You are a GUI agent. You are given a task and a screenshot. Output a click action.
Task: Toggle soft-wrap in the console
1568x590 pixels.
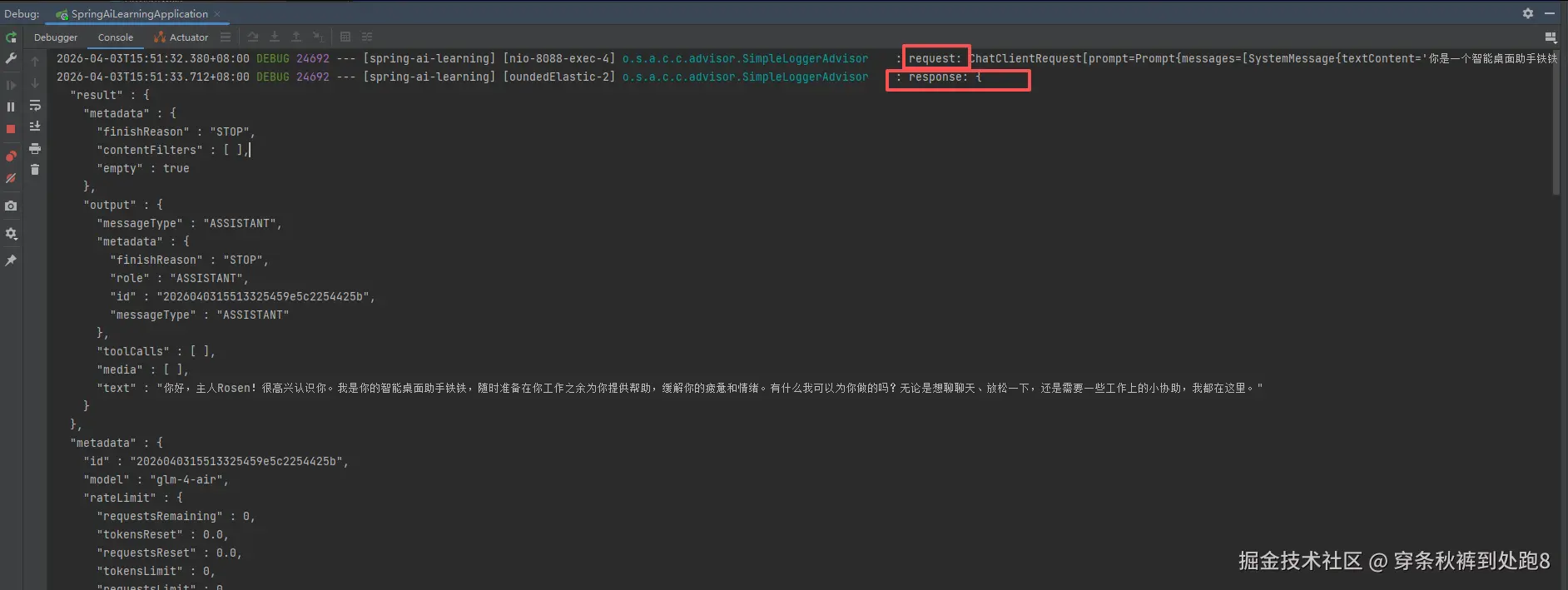[x=35, y=106]
